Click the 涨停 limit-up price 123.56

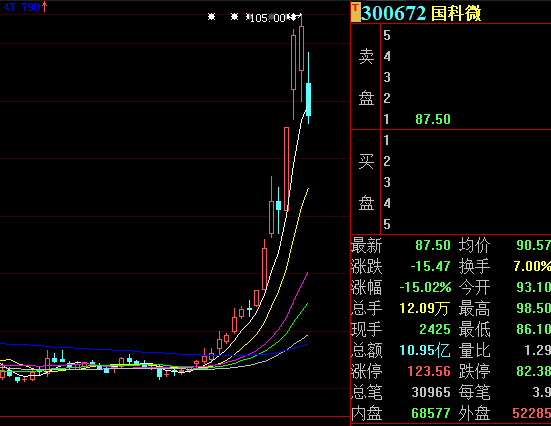tap(429, 371)
